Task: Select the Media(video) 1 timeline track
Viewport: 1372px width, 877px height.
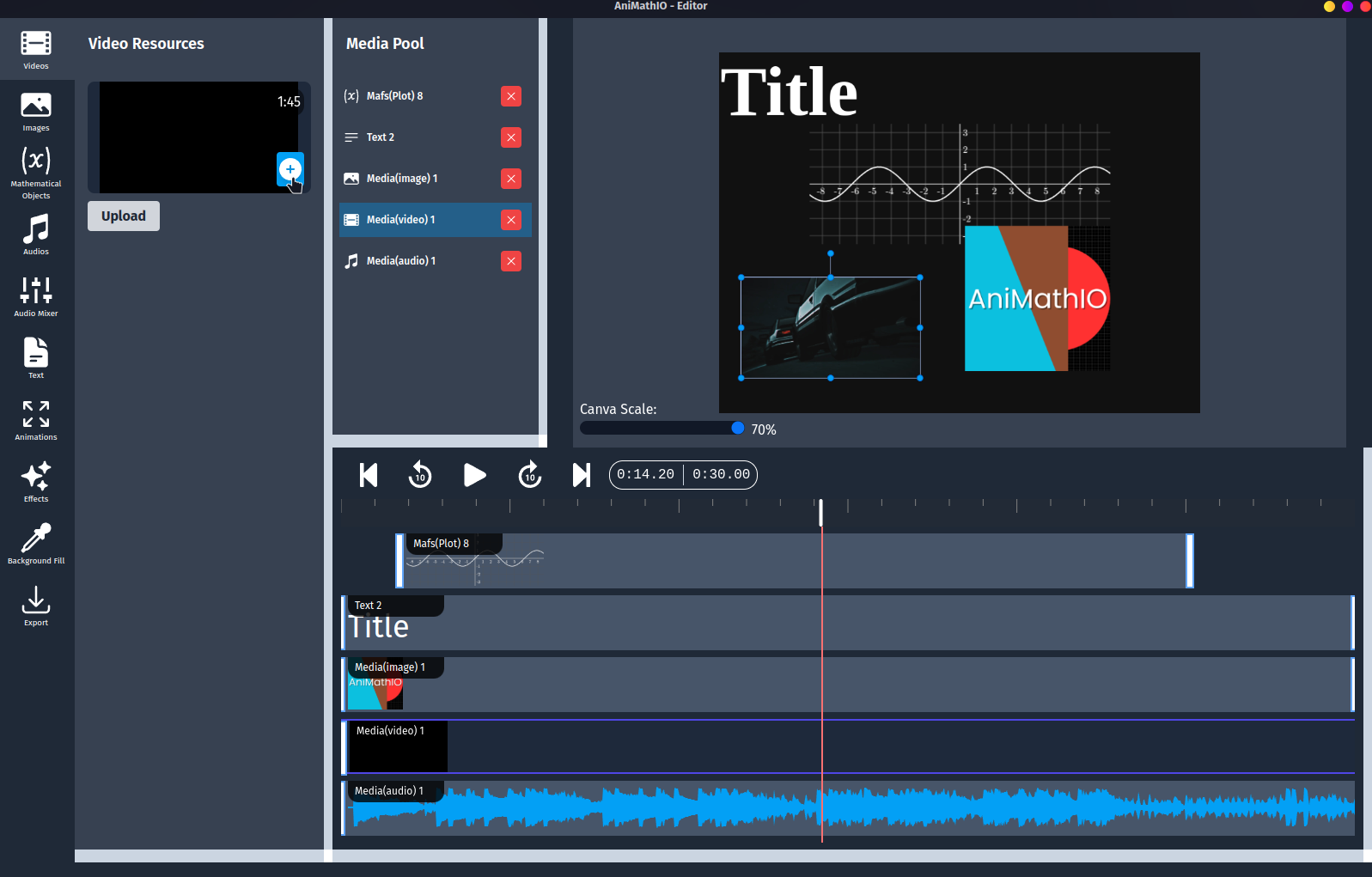Action: click(848, 746)
